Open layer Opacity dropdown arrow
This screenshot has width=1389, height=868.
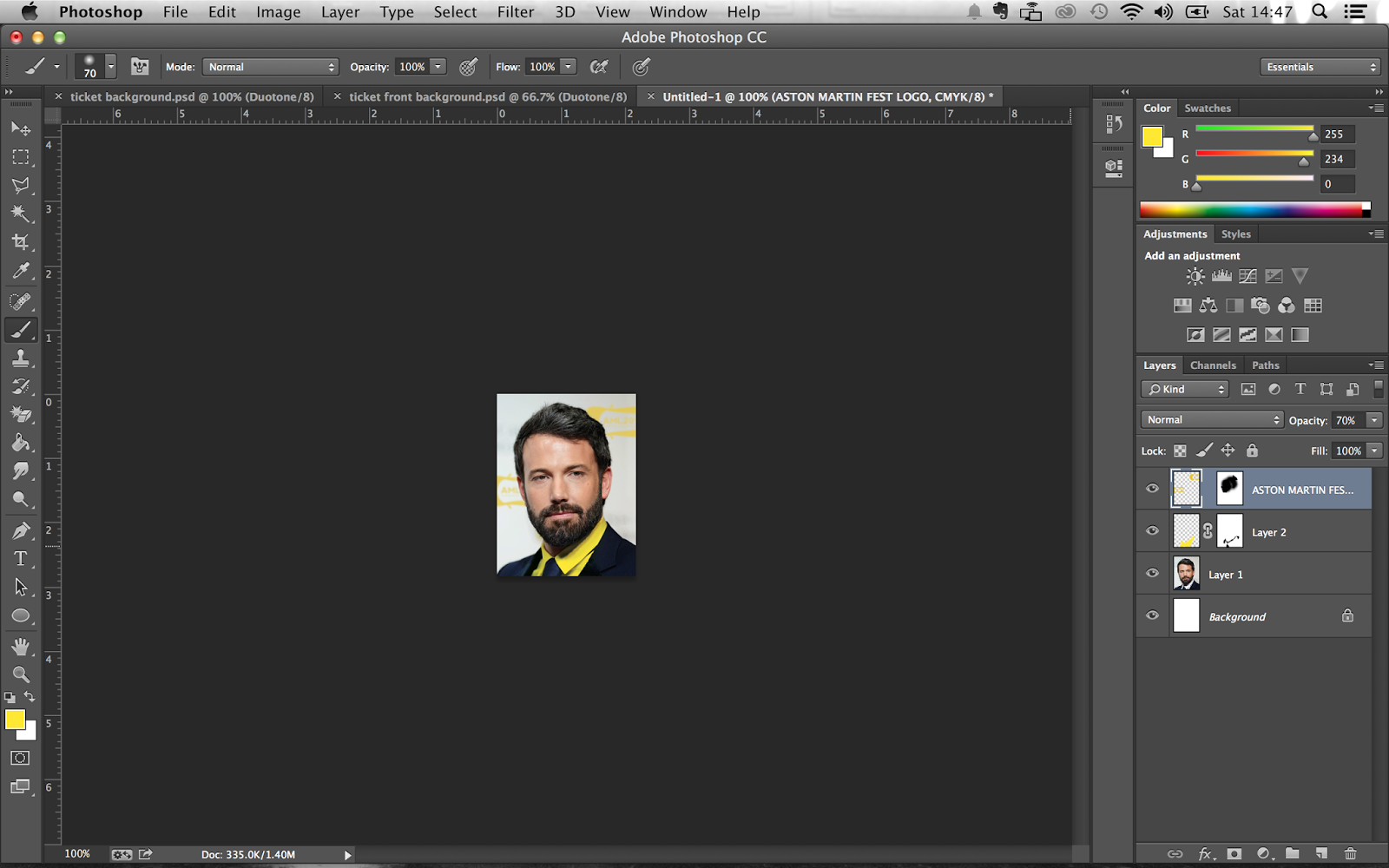coord(1374,420)
